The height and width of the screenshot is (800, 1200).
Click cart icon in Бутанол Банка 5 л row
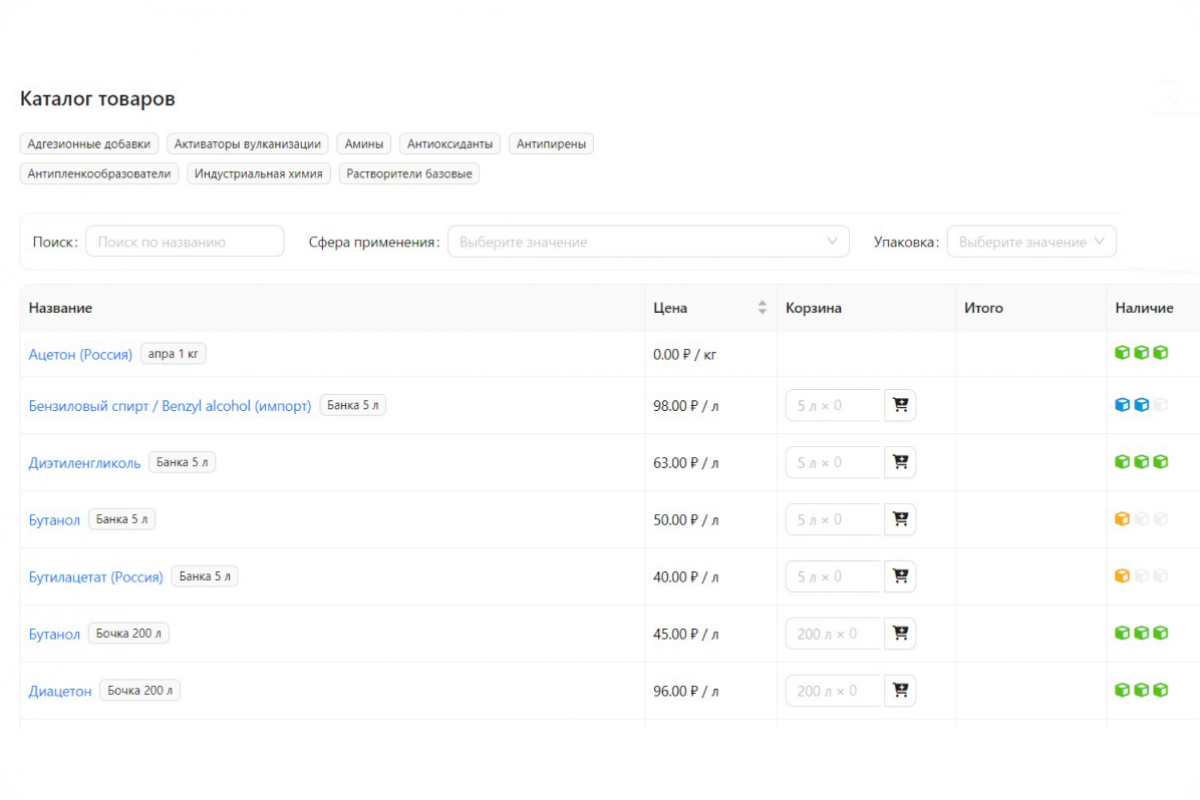pyautogui.click(x=900, y=519)
